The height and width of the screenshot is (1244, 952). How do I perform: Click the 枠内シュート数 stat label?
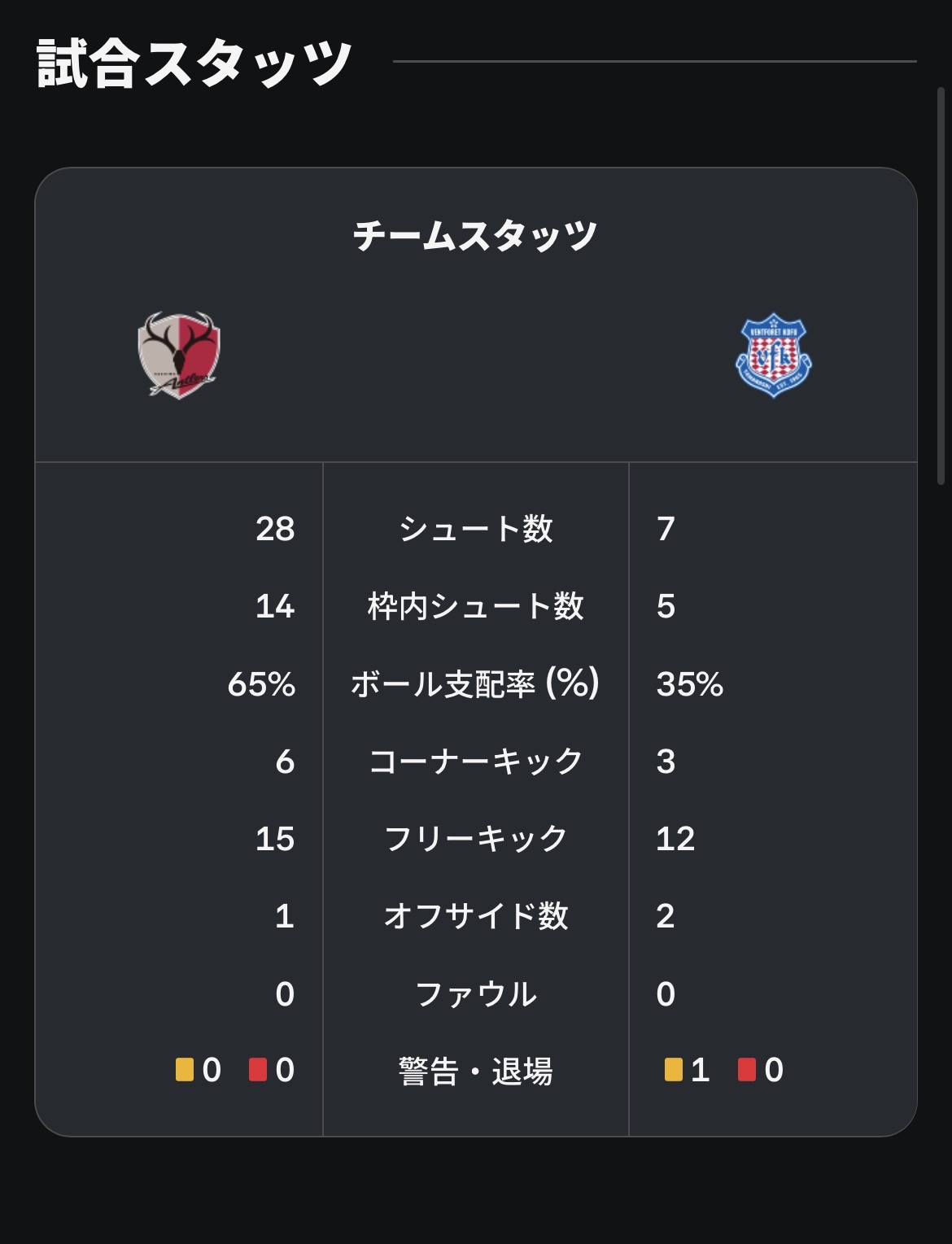click(x=476, y=606)
